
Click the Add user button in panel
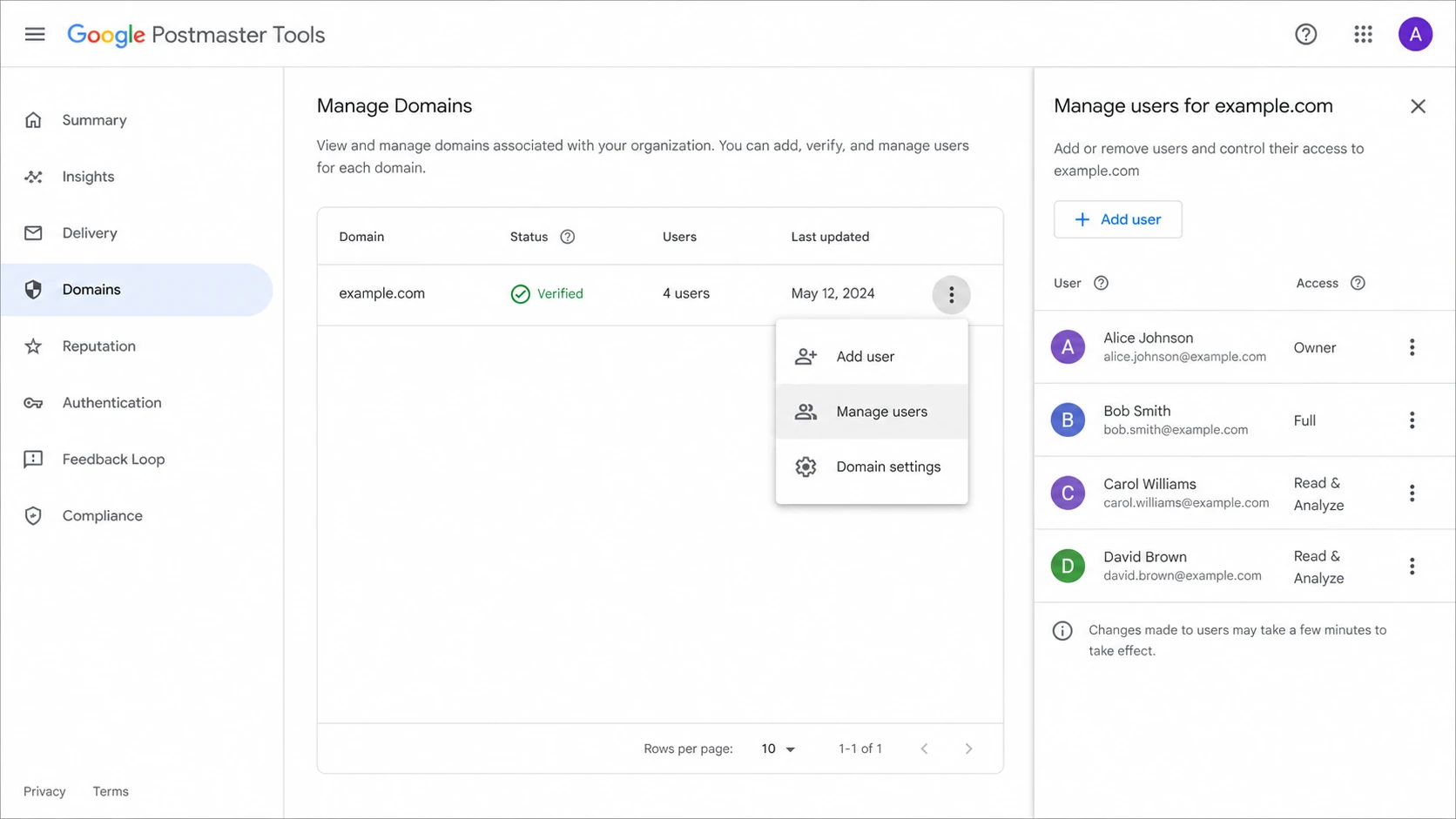[x=1117, y=219]
